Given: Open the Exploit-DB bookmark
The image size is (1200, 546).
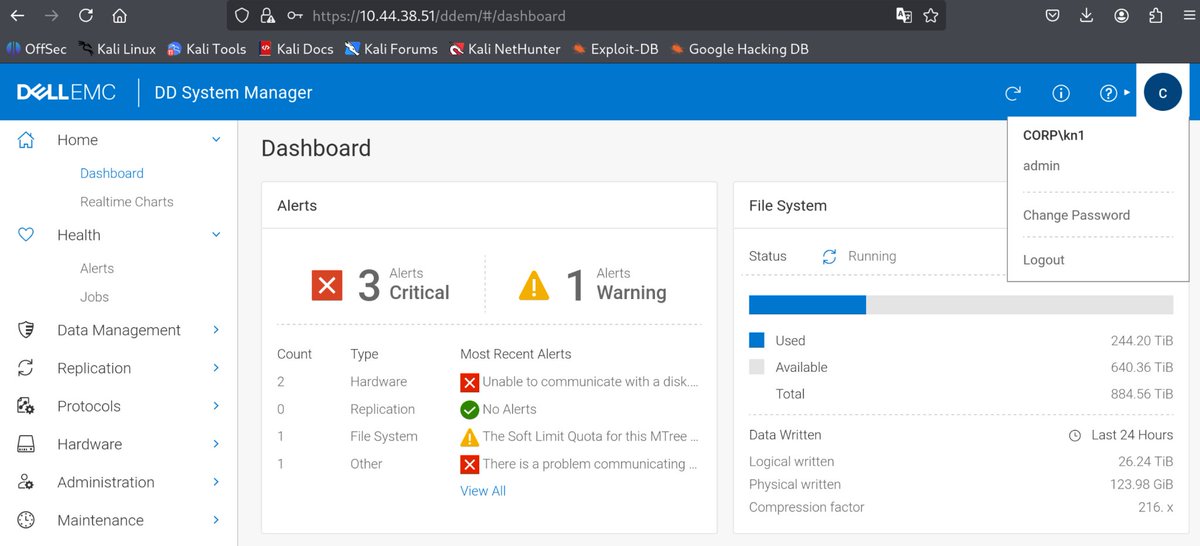Looking at the screenshot, I should click(615, 48).
